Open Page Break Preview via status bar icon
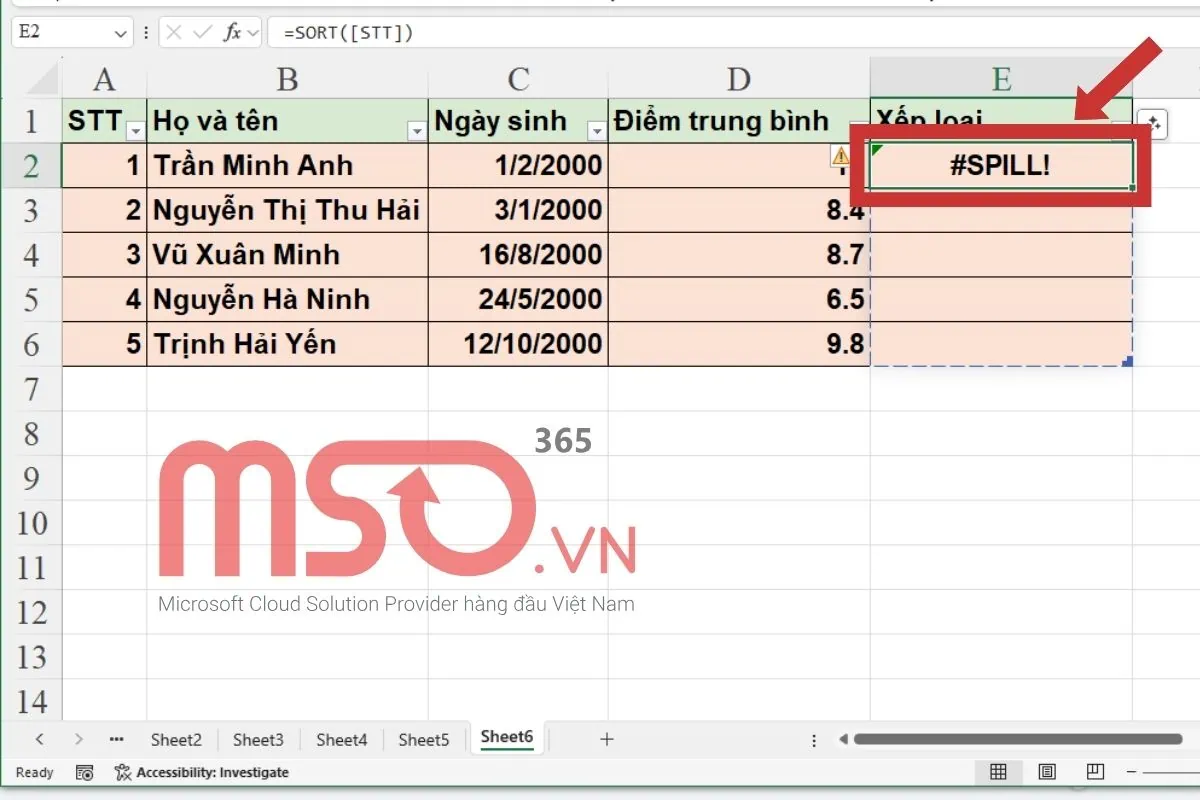 [x=1094, y=772]
